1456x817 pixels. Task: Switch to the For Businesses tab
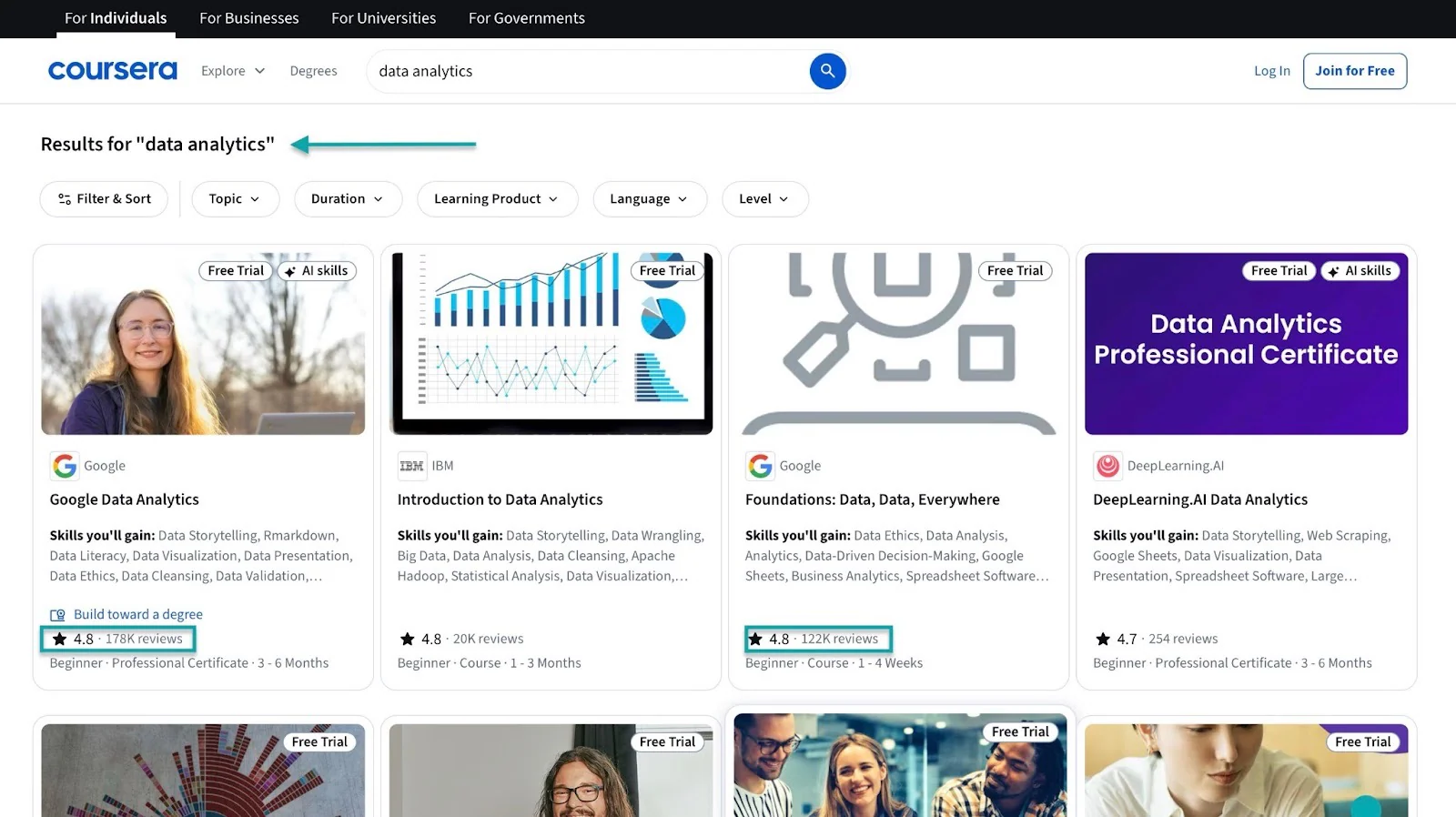248,18
